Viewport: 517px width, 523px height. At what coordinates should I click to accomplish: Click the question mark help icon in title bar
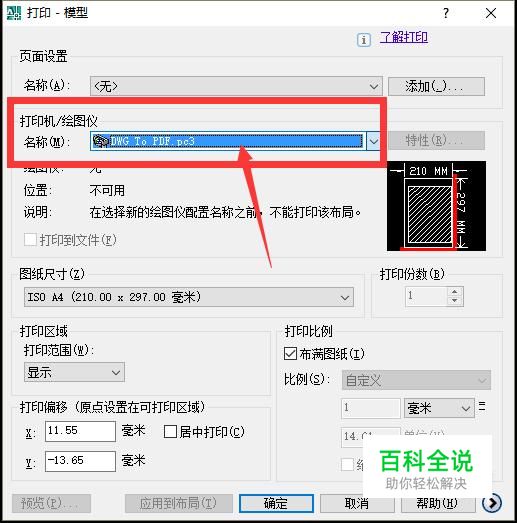[x=446, y=13]
